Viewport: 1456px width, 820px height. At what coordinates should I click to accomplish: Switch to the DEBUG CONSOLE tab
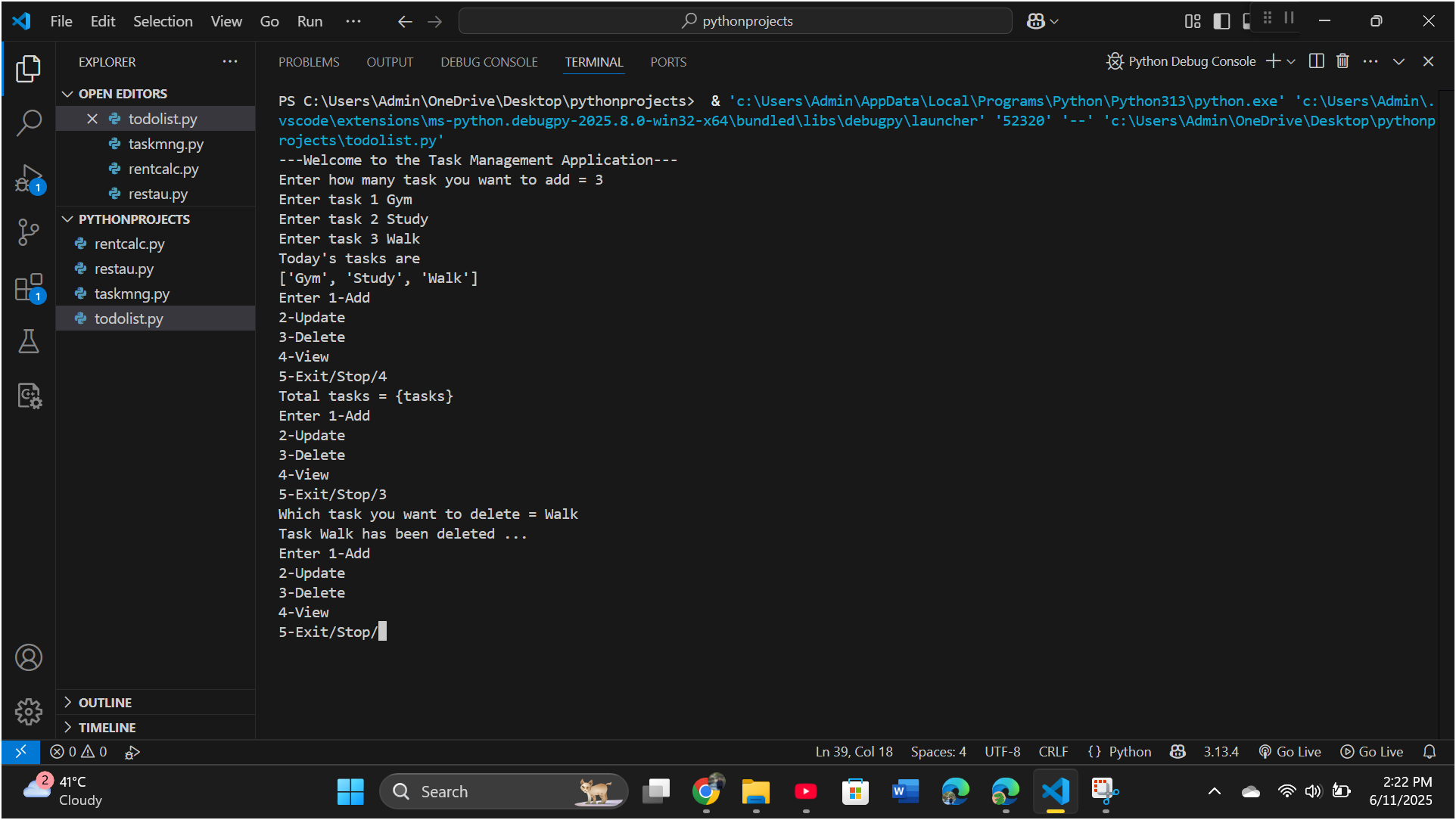click(x=489, y=62)
